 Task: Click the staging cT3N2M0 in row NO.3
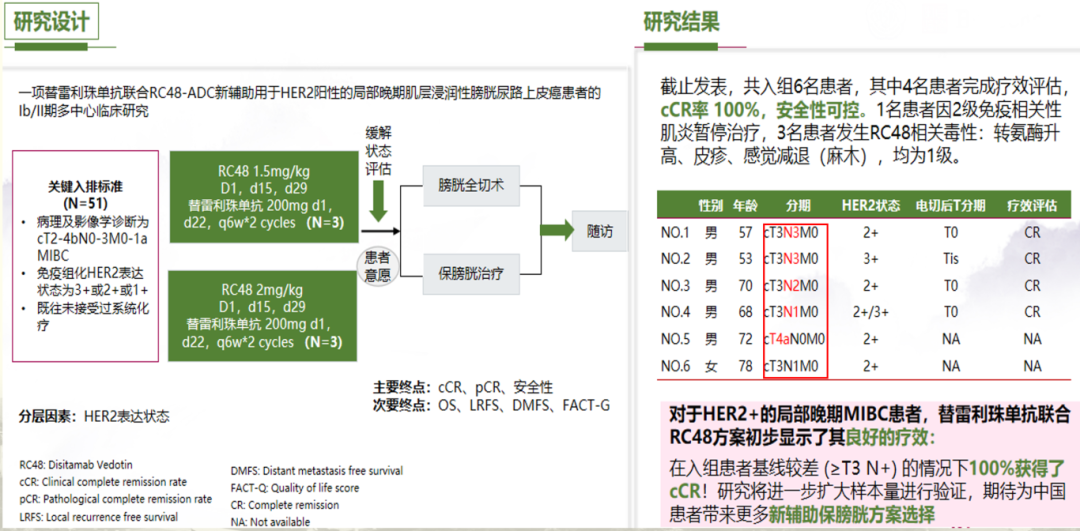792,286
